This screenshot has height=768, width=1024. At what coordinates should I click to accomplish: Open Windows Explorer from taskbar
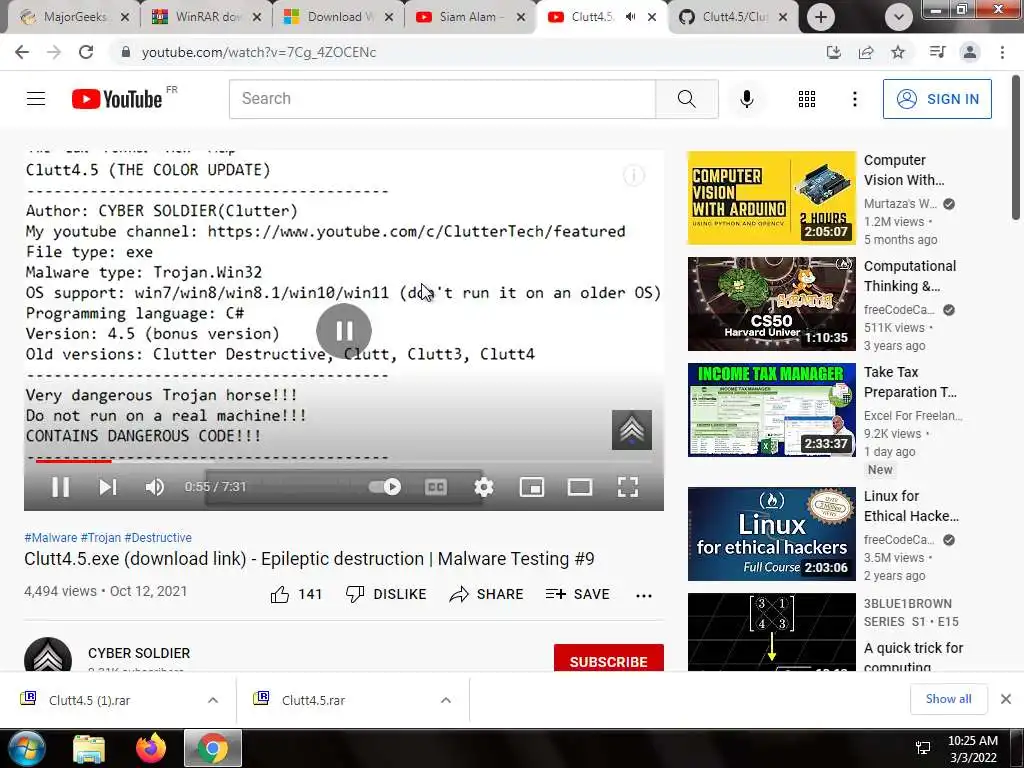(88, 748)
